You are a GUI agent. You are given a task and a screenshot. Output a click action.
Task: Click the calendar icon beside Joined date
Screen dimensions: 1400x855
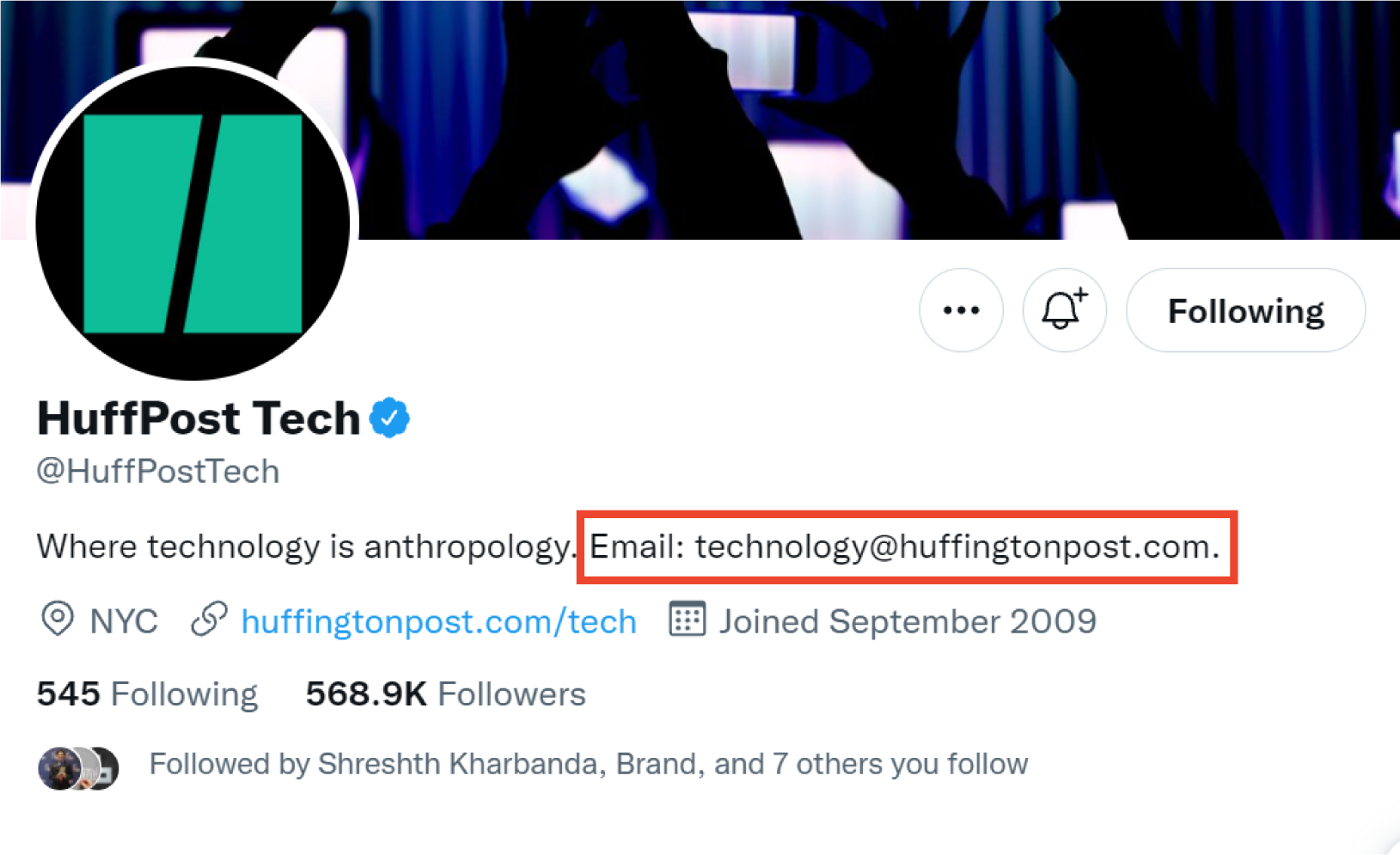click(687, 620)
